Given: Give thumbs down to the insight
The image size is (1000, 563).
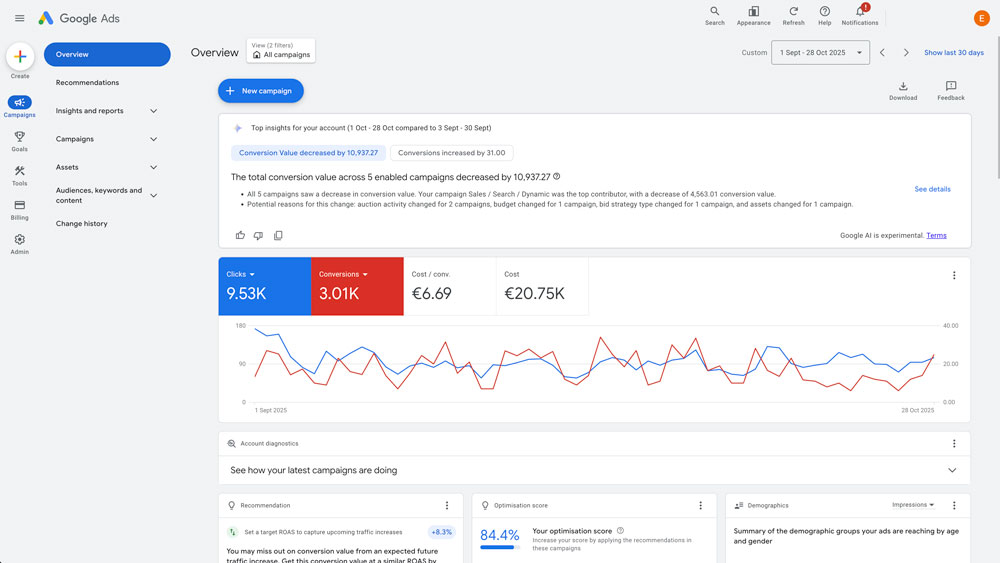Looking at the screenshot, I should [x=258, y=235].
